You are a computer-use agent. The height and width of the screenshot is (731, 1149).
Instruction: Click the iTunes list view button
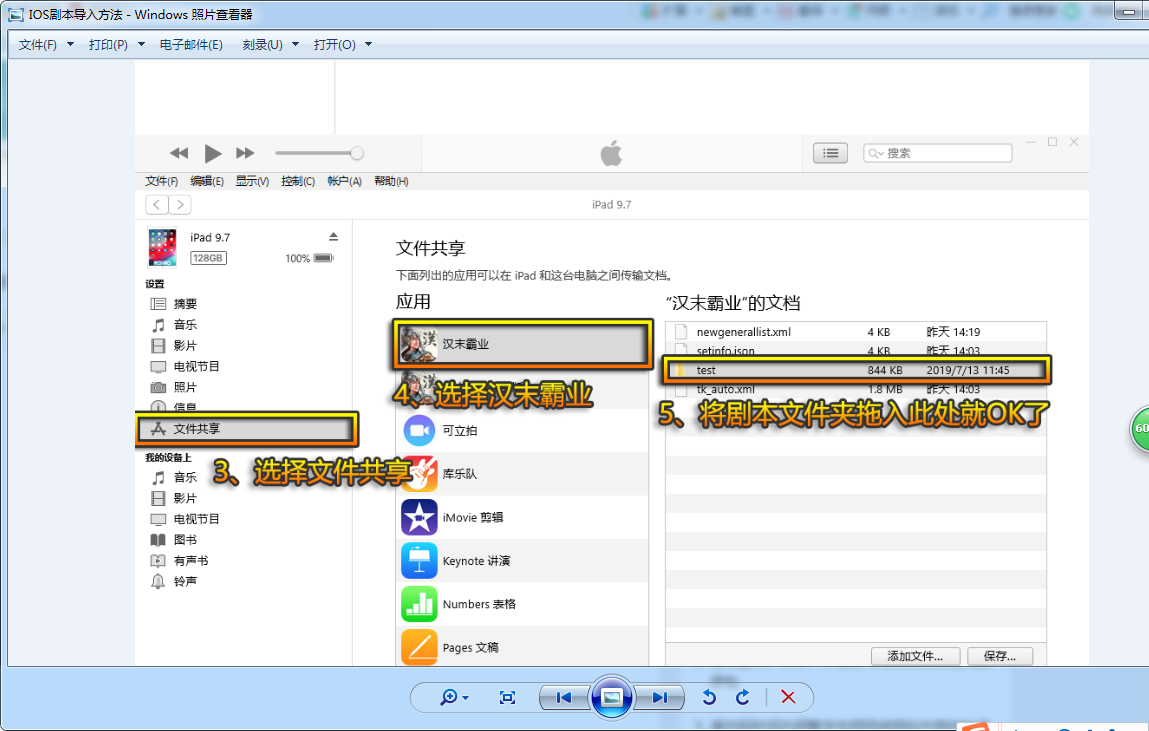pyautogui.click(x=830, y=153)
